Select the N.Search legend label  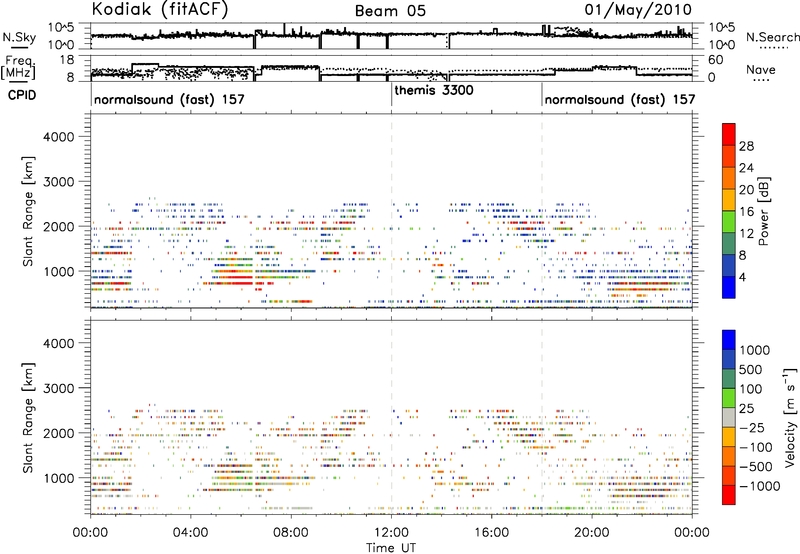[773, 37]
